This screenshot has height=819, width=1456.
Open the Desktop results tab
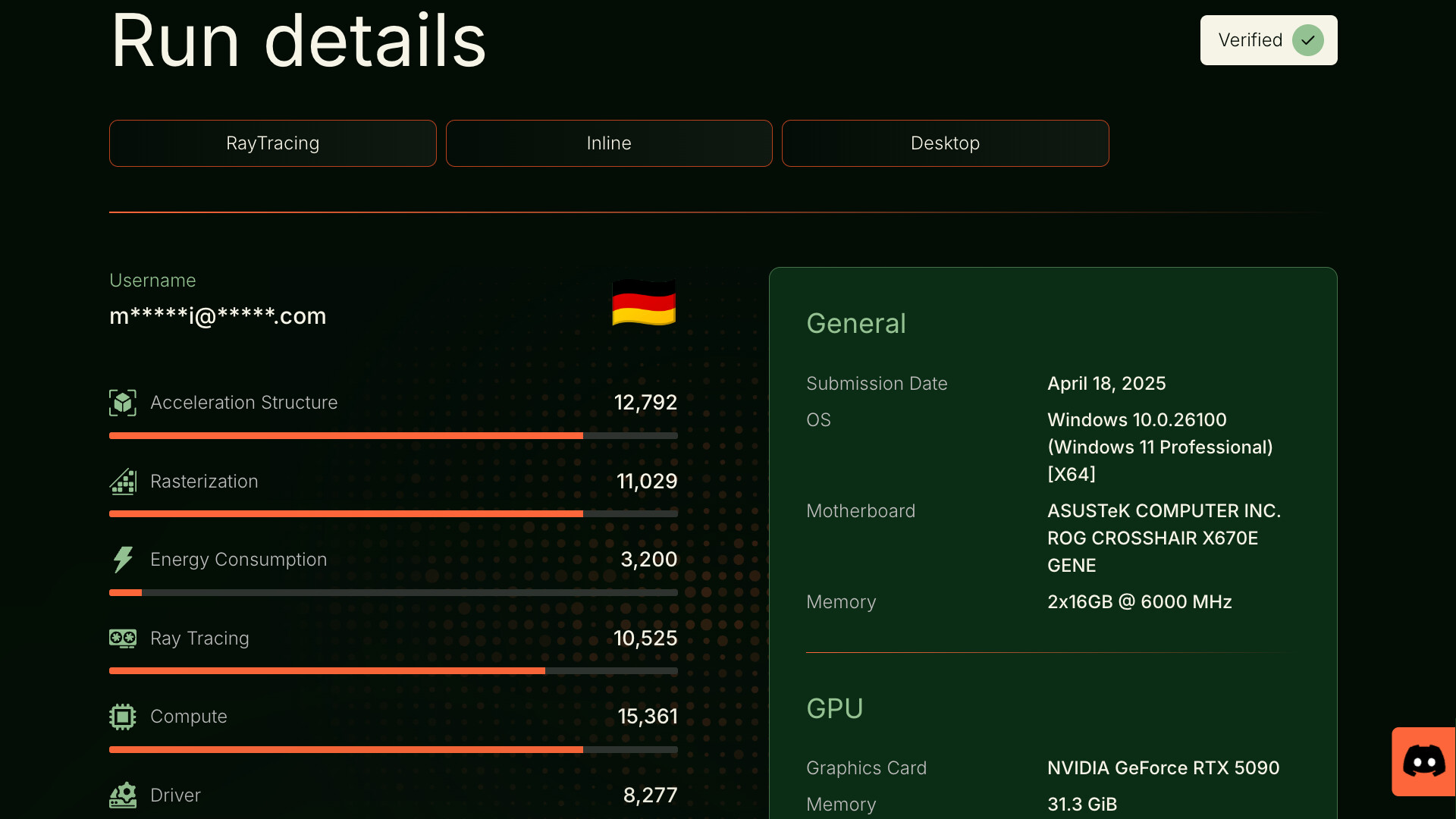(945, 143)
